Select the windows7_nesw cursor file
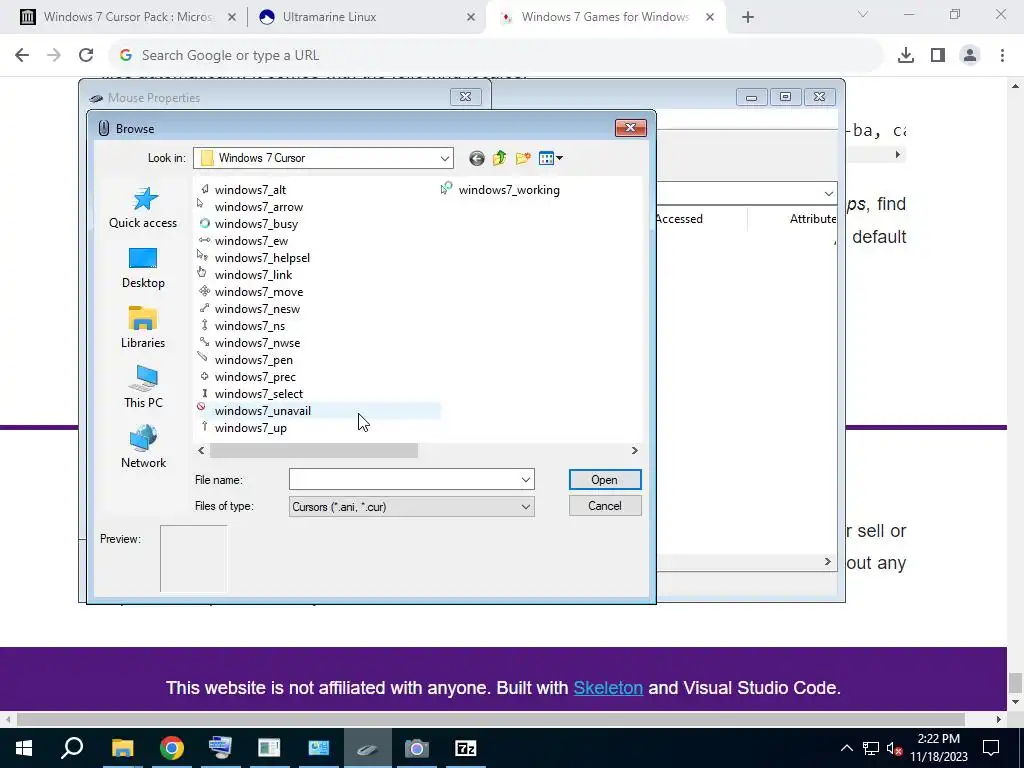The image size is (1024, 768). [x=249, y=309]
